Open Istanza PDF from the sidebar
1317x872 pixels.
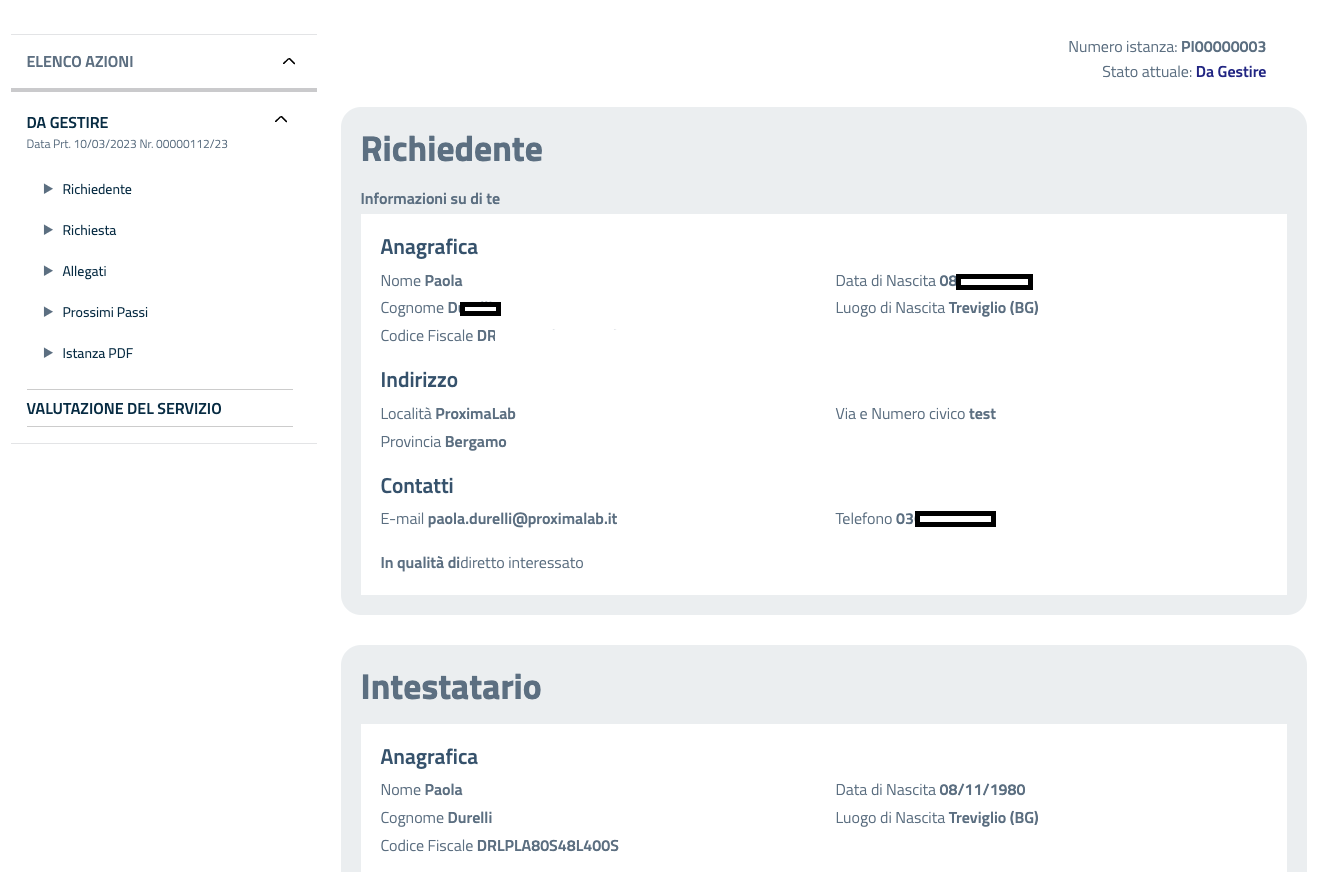coord(97,353)
